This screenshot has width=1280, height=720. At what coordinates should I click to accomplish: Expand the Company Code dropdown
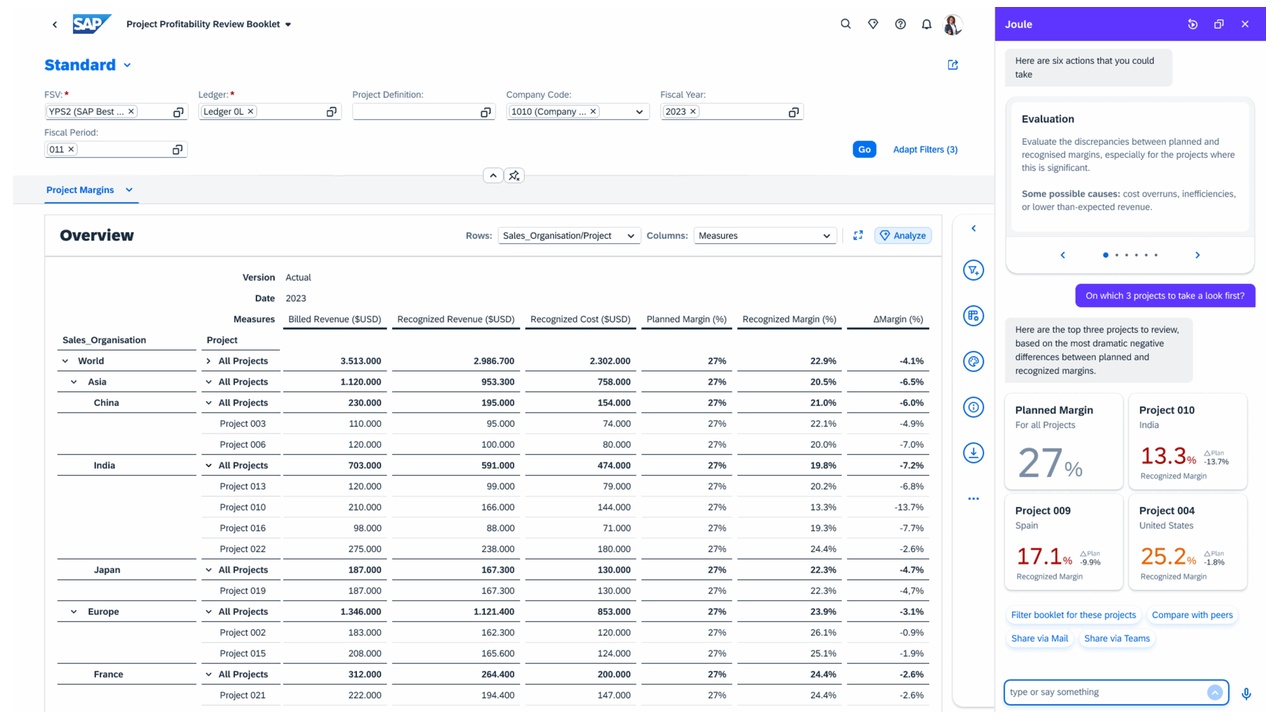tap(640, 112)
